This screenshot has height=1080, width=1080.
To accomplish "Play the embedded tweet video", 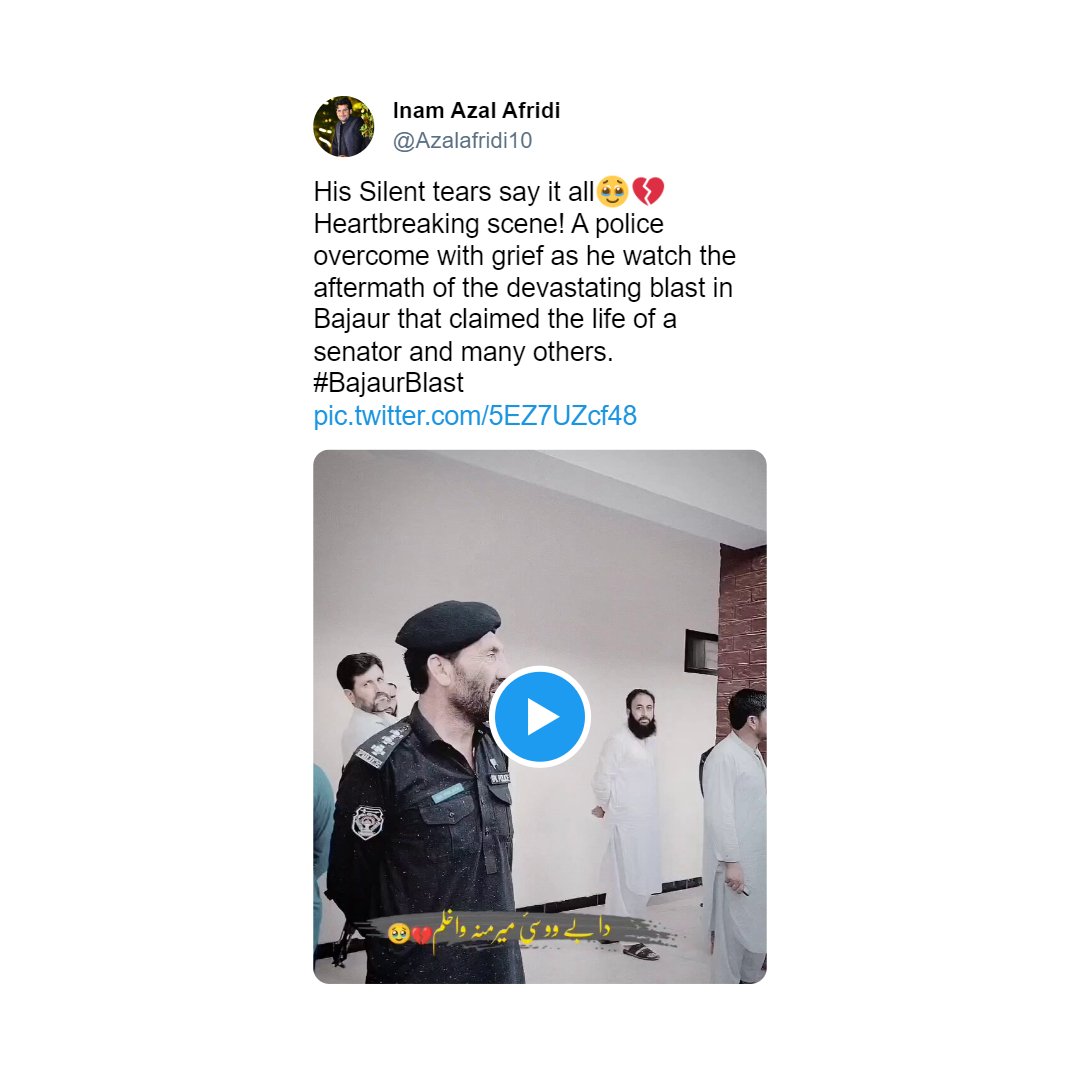I will tap(539, 716).
